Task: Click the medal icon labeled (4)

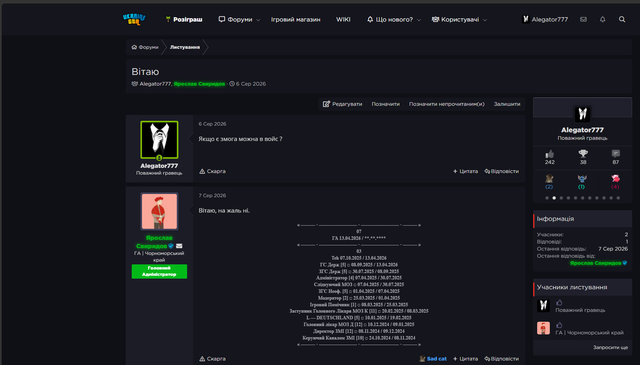Action: point(615,178)
